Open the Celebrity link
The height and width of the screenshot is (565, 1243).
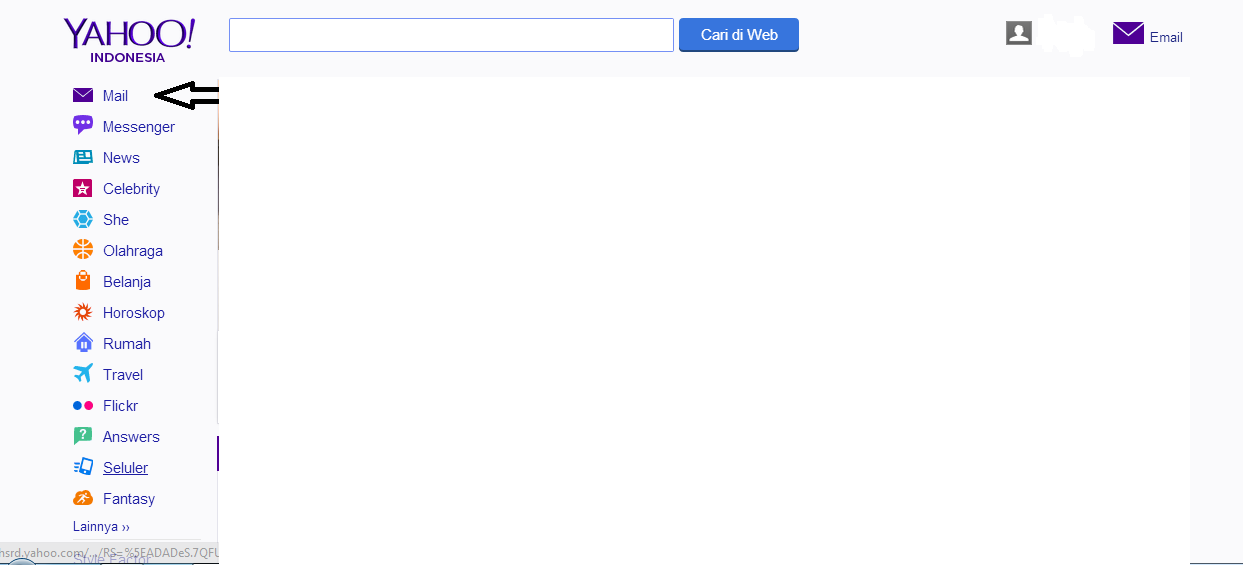point(131,189)
